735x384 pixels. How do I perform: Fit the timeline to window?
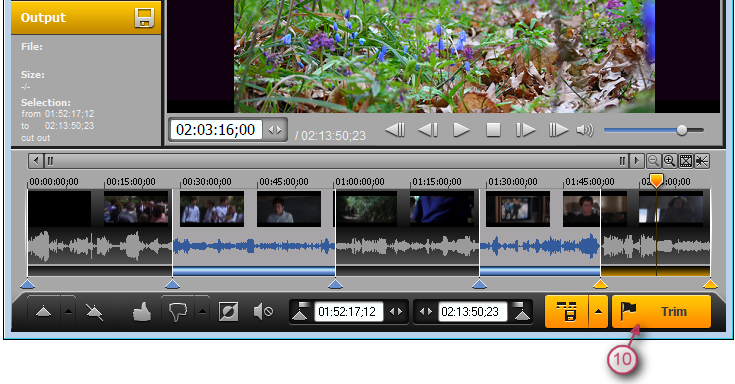[686, 161]
